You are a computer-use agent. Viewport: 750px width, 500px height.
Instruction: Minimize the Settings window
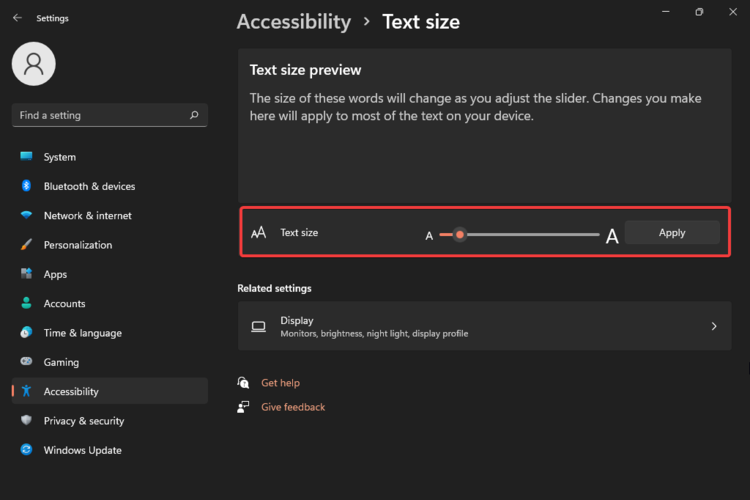point(665,11)
